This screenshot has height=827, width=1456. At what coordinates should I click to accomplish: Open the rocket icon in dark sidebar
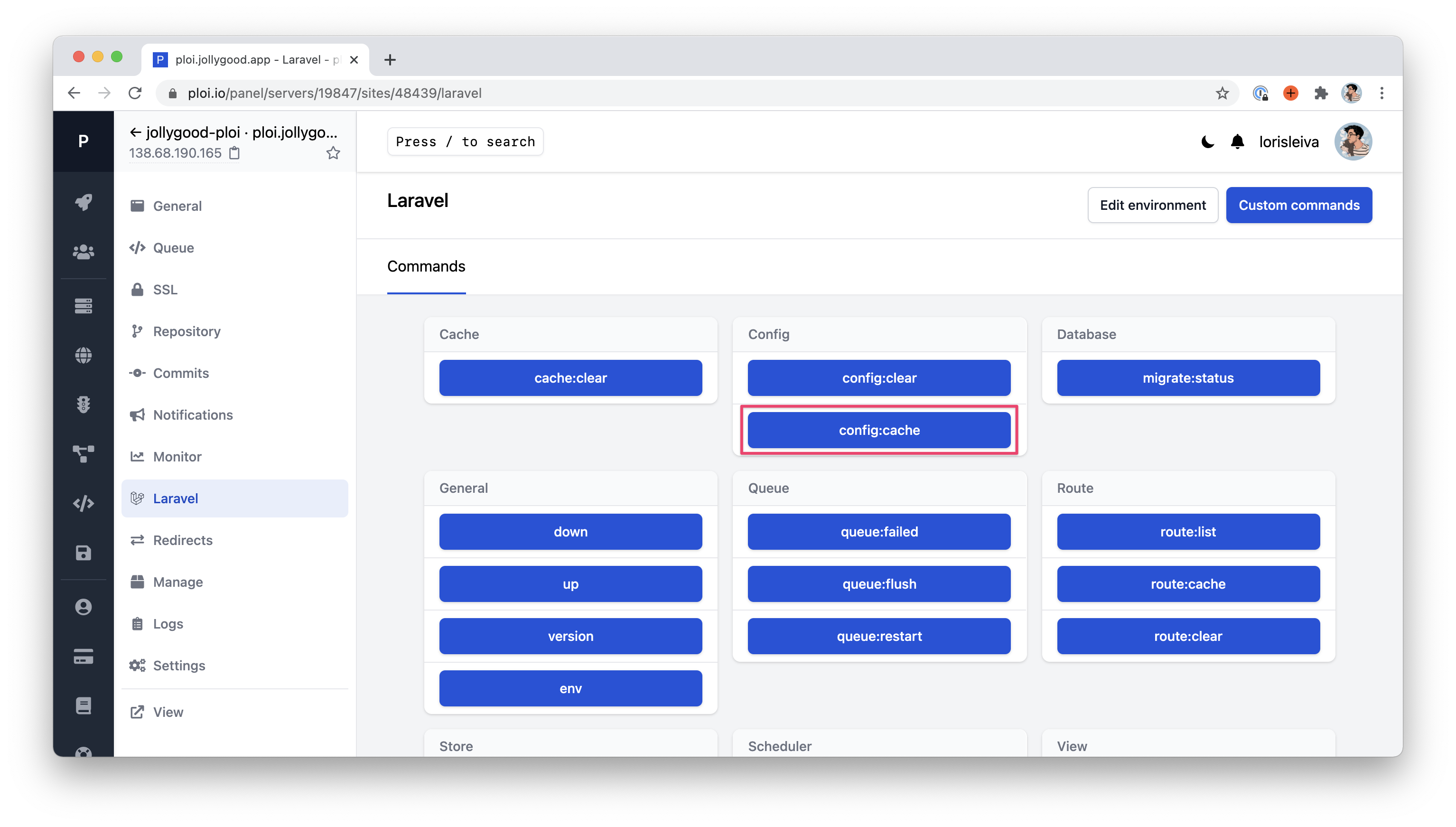84,202
